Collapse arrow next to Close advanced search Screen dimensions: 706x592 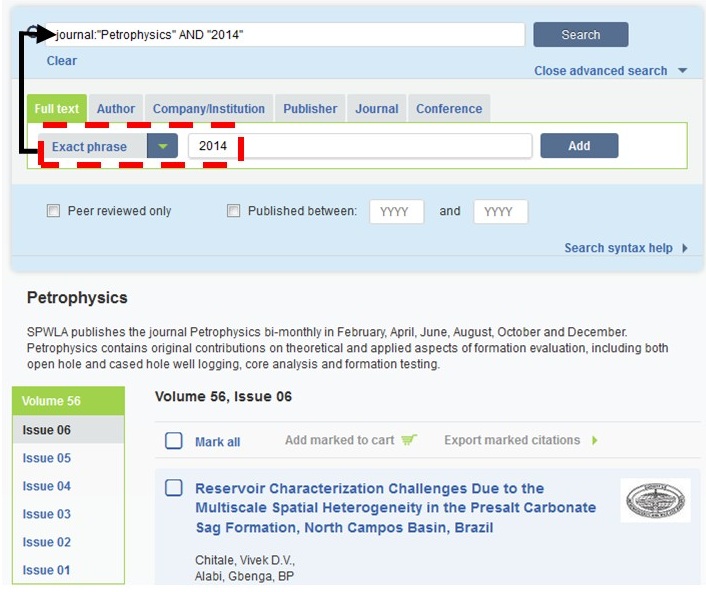(683, 71)
